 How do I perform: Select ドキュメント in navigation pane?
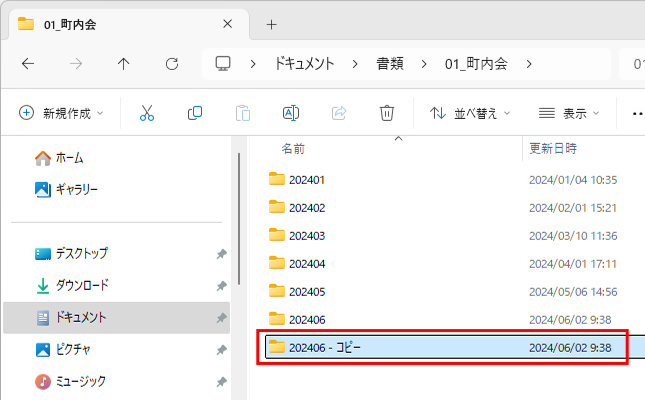click(x=116, y=317)
